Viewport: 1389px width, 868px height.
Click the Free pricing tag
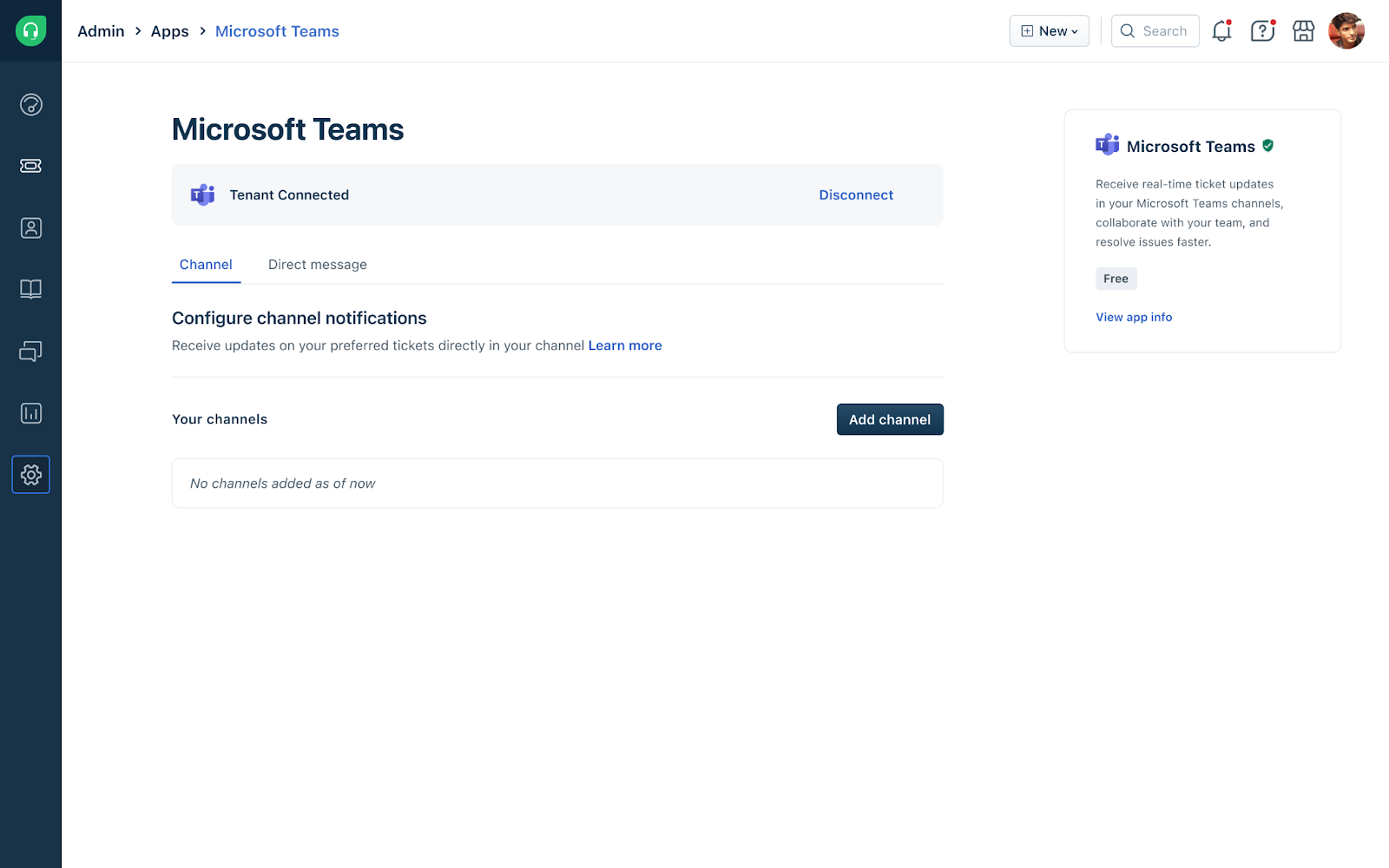coord(1116,279)
